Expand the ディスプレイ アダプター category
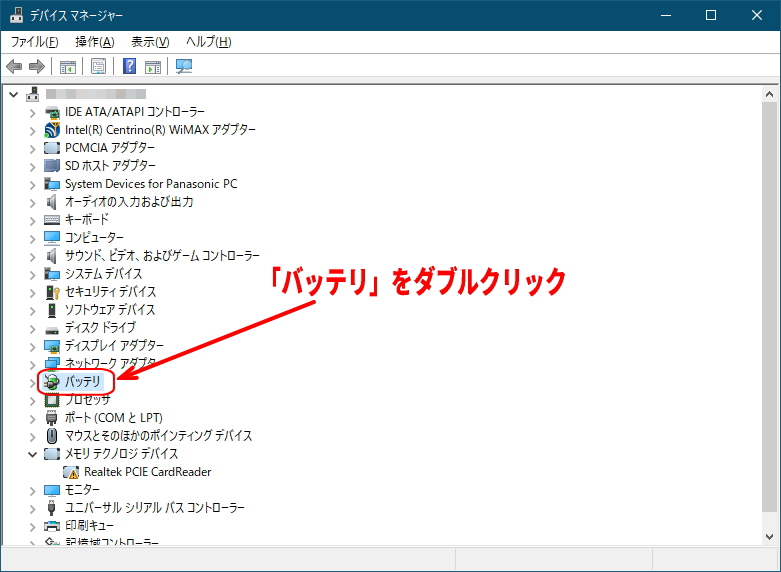This screenshot has height=572, width=781. point(32,346)
